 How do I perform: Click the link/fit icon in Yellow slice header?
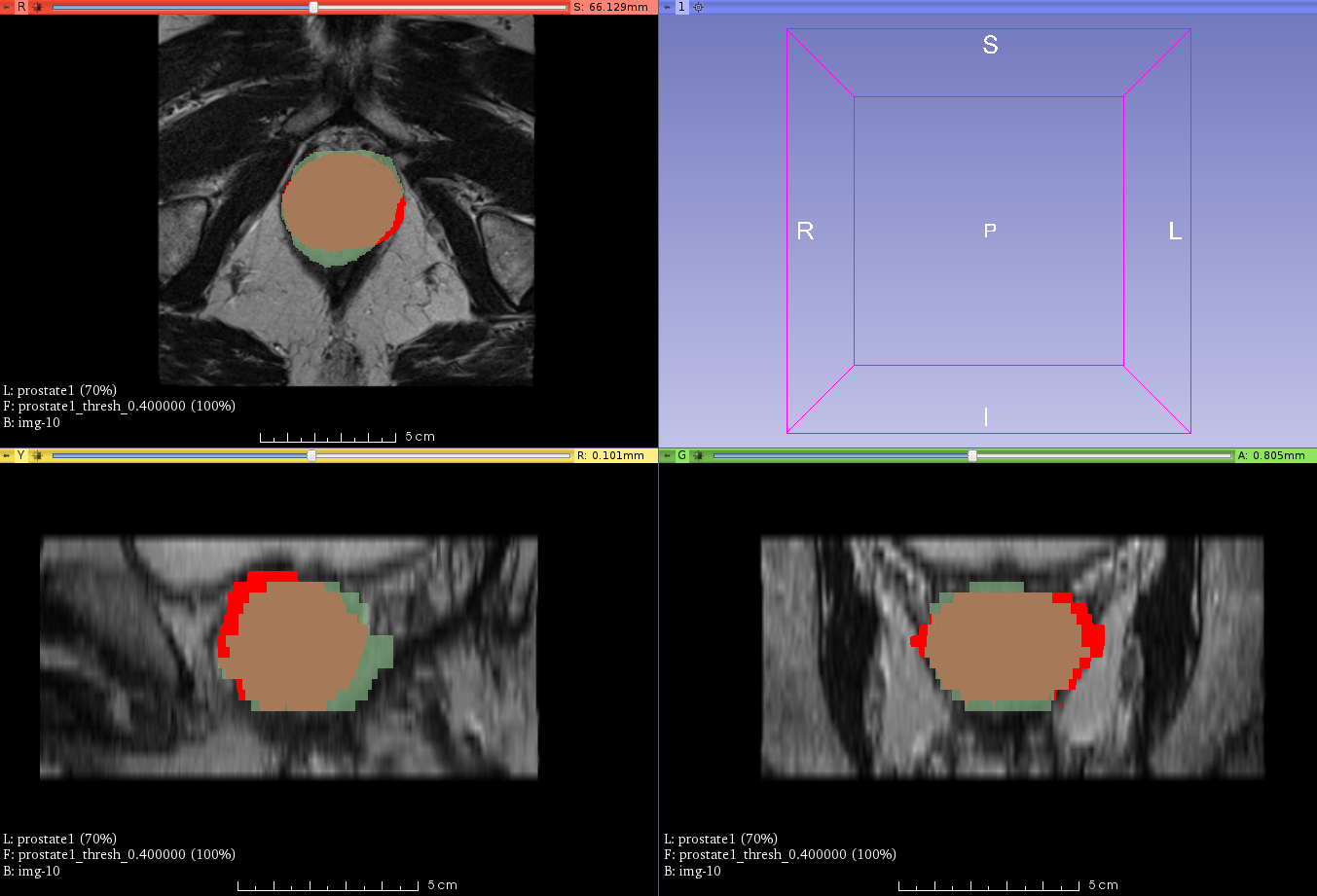37,455
